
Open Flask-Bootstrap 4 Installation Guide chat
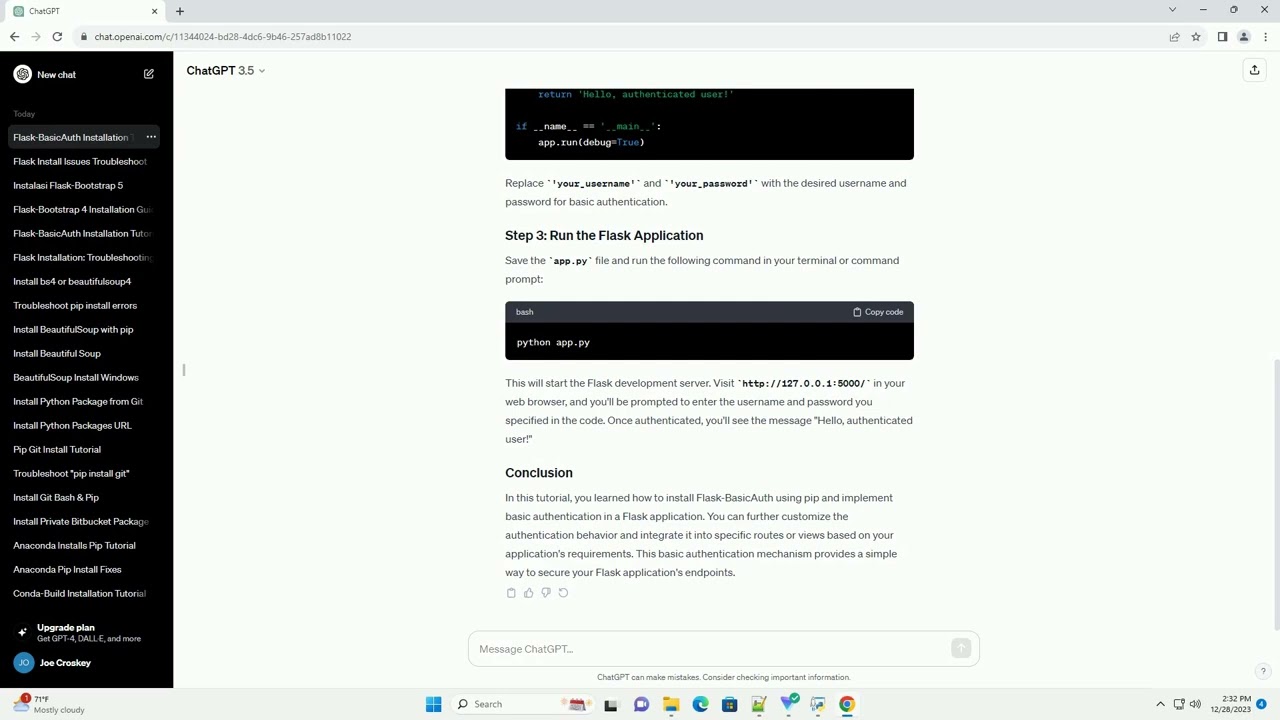click(82, 209)
